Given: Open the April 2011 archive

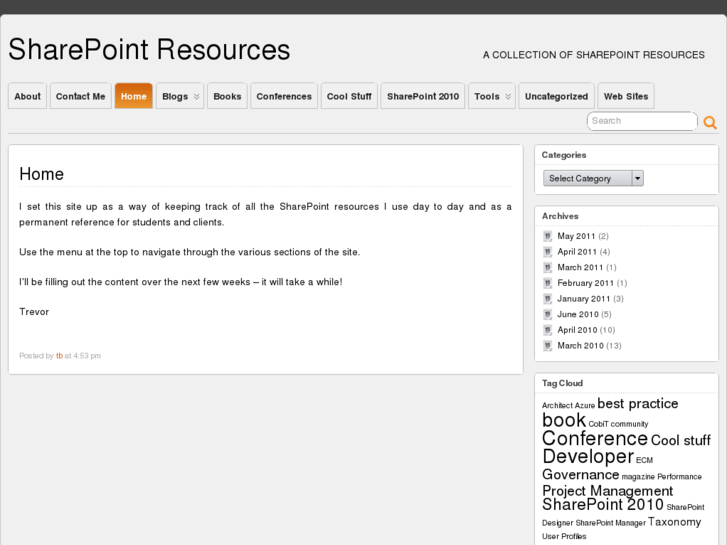Looking at the screenshot, I should pos(577,252).
